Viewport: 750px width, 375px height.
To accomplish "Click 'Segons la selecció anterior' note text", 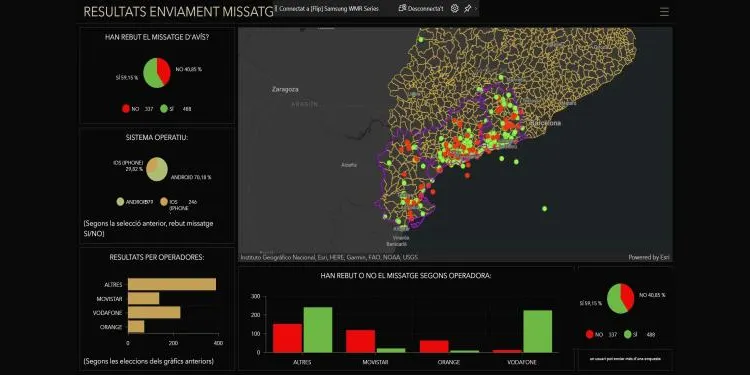I will click(148, 228).
